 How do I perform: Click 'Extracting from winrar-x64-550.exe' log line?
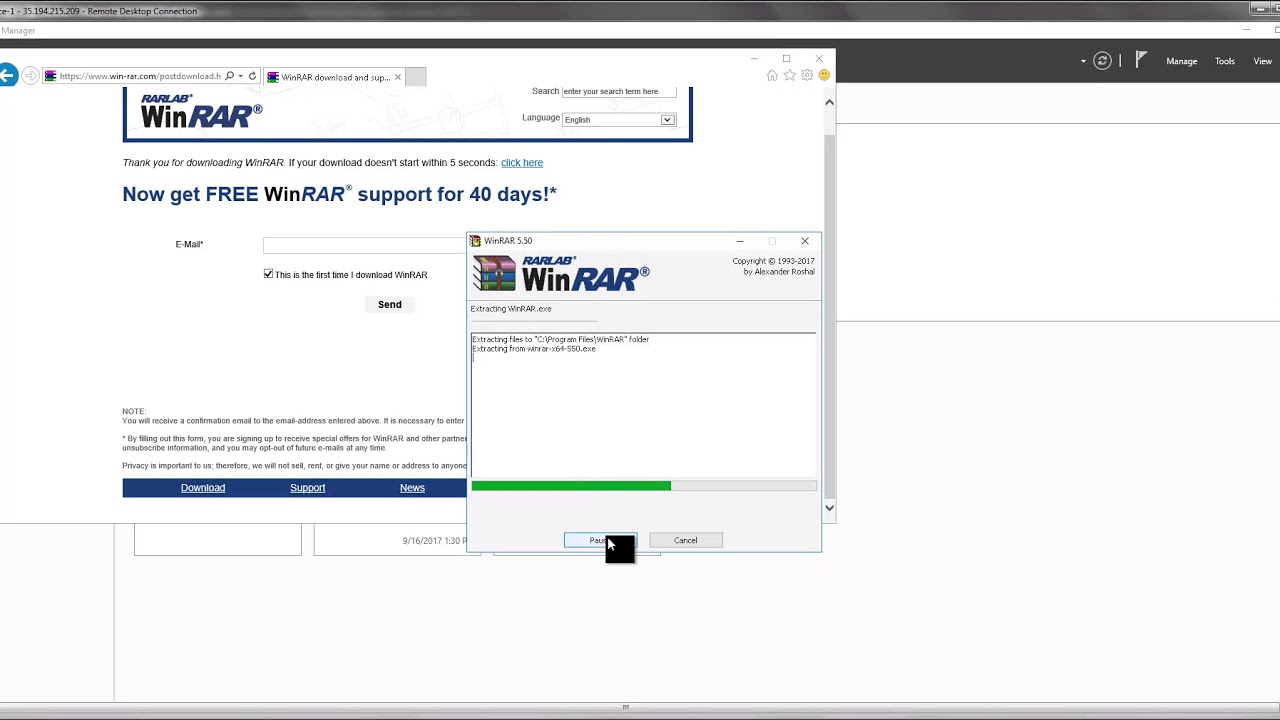pyautogui.click(x=534, y=349)
